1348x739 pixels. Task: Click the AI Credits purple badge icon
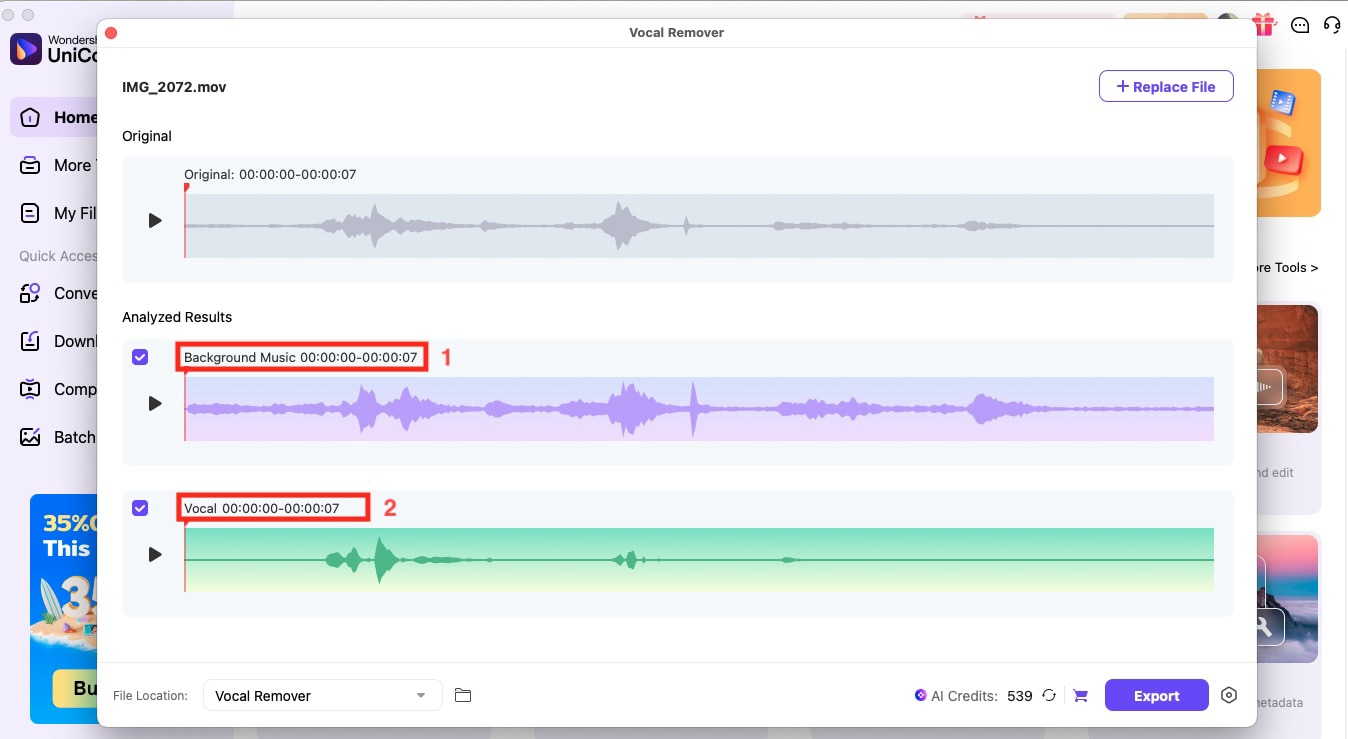pos(920,696)
